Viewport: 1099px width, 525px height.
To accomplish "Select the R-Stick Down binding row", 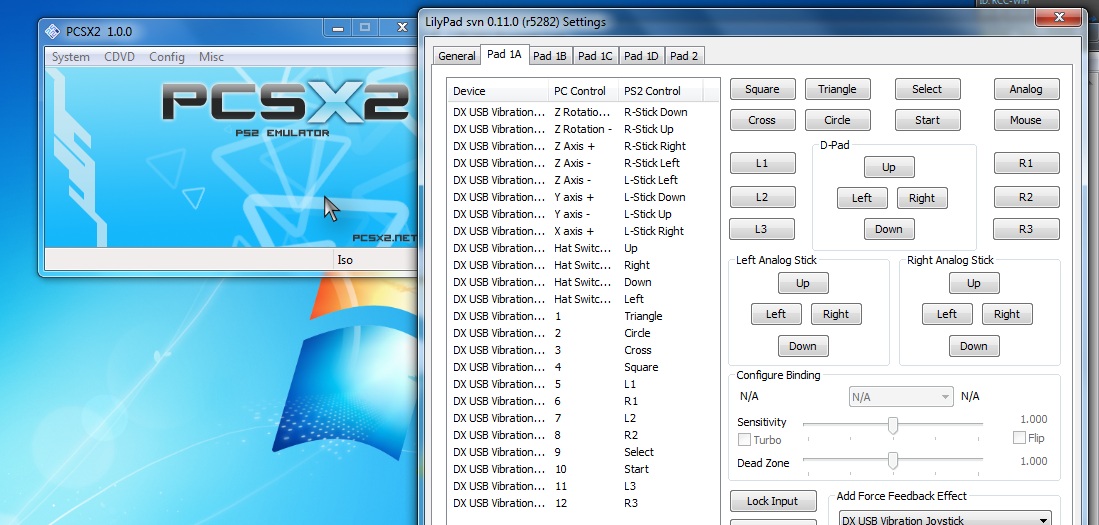I will tap(580, 112).
